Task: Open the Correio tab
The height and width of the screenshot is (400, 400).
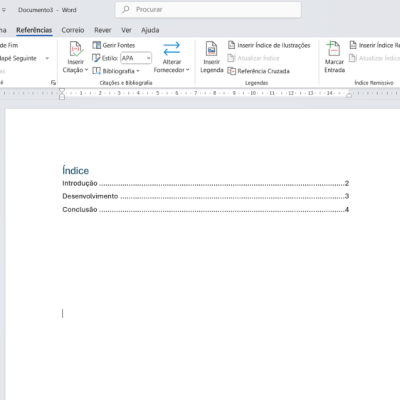Action: (73, 30)
